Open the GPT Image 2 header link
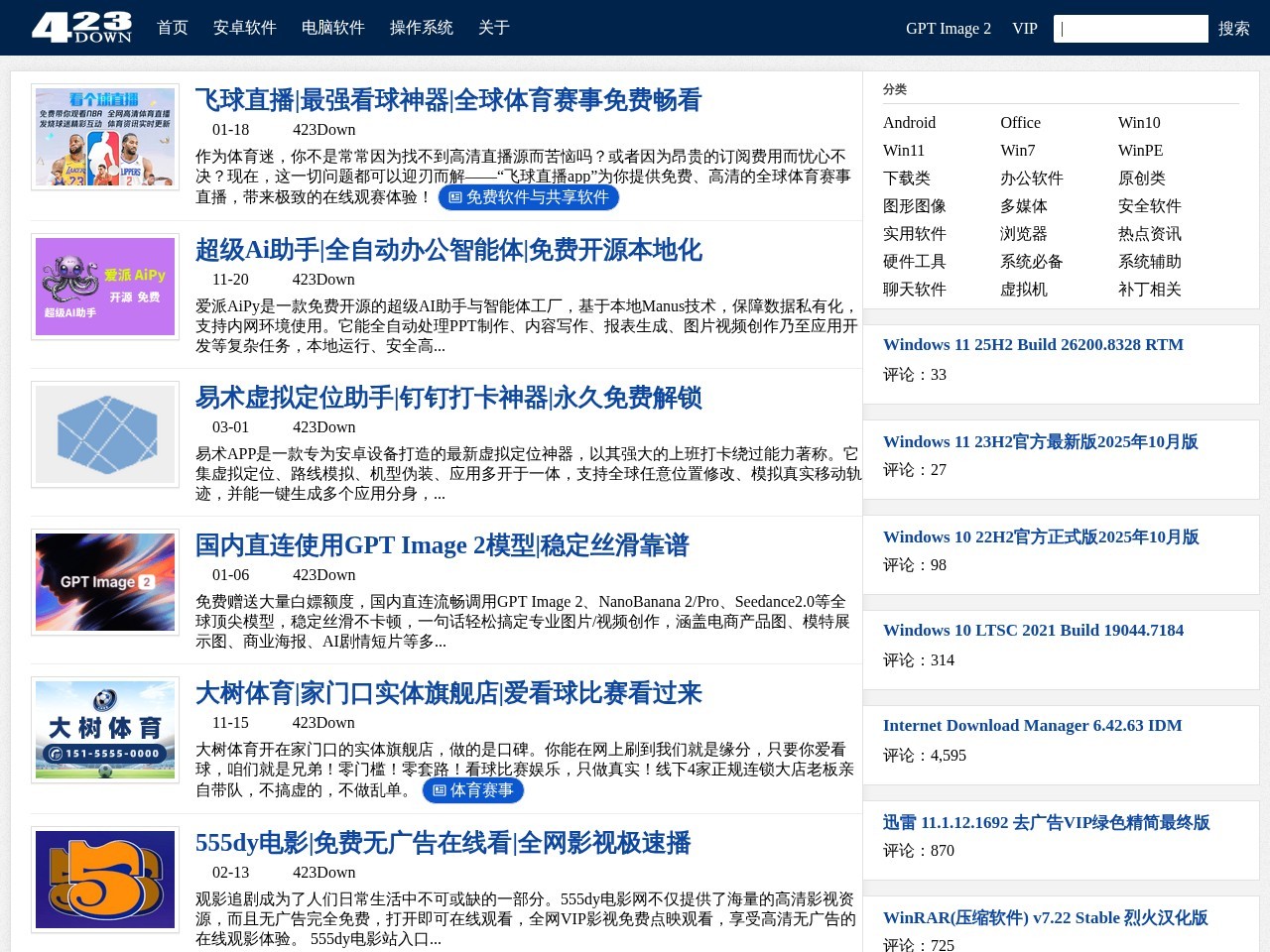Viewport: 1270px width, 952px height. point(949,28)
